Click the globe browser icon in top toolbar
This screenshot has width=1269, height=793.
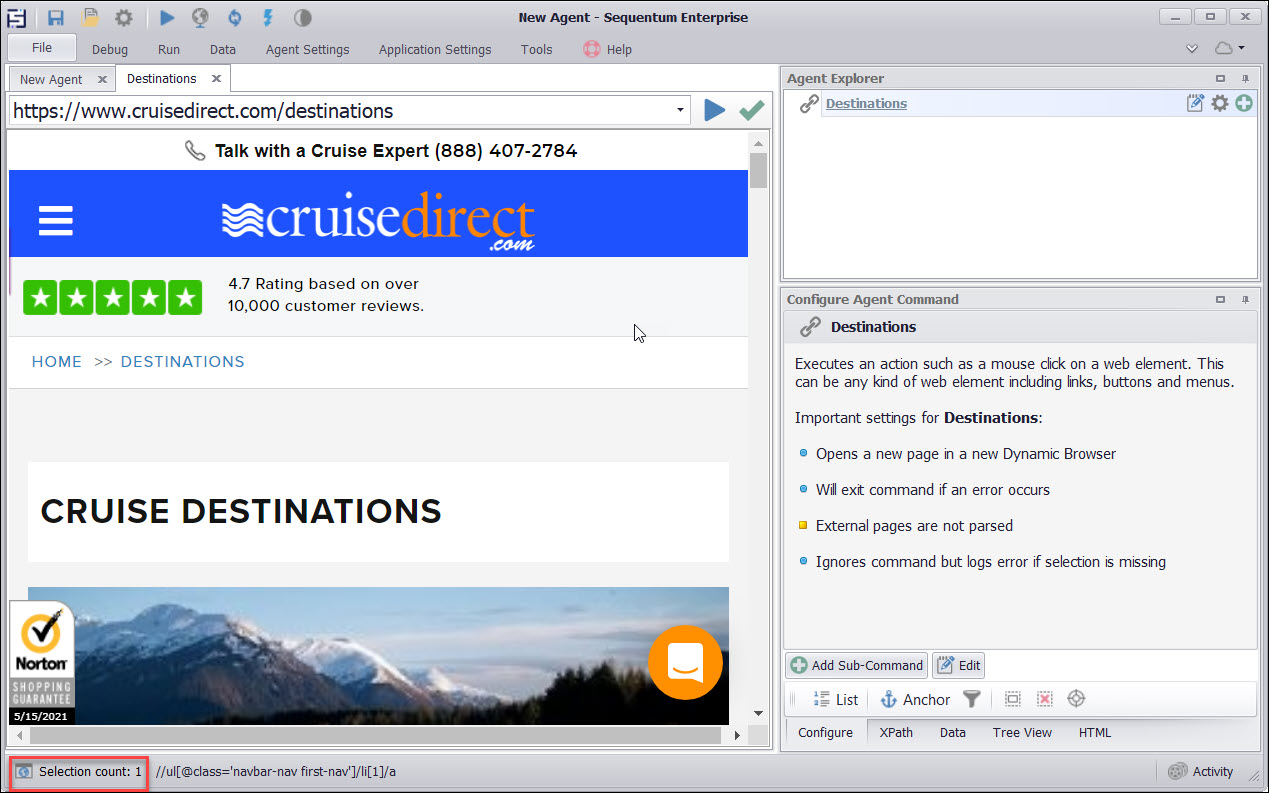click(200, 17)
